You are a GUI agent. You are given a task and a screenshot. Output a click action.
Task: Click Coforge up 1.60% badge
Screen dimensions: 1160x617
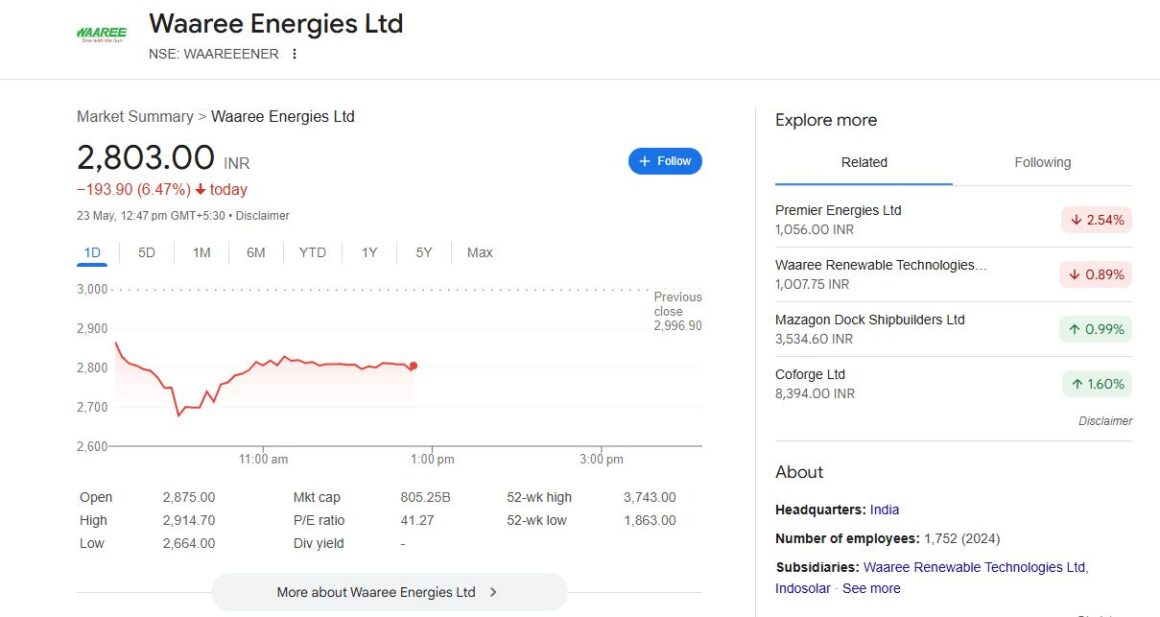(1096, 384)
